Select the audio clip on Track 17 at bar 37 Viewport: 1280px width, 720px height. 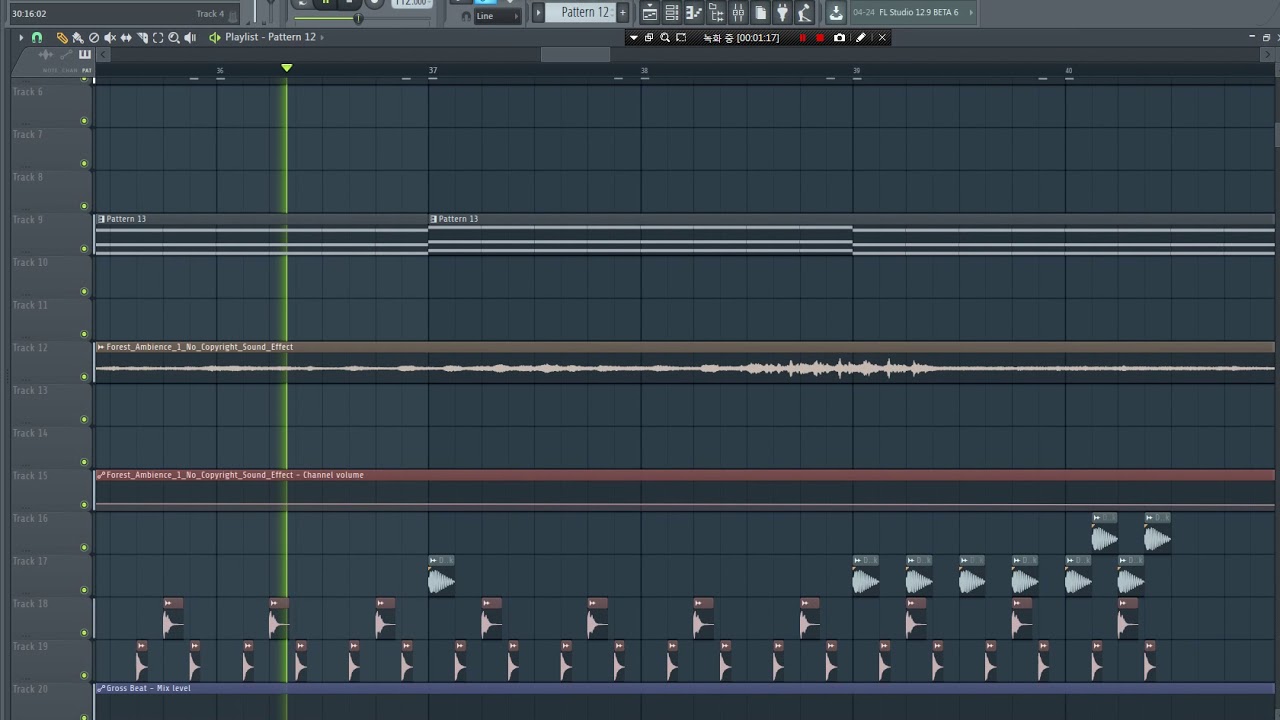tap(441, 576)
